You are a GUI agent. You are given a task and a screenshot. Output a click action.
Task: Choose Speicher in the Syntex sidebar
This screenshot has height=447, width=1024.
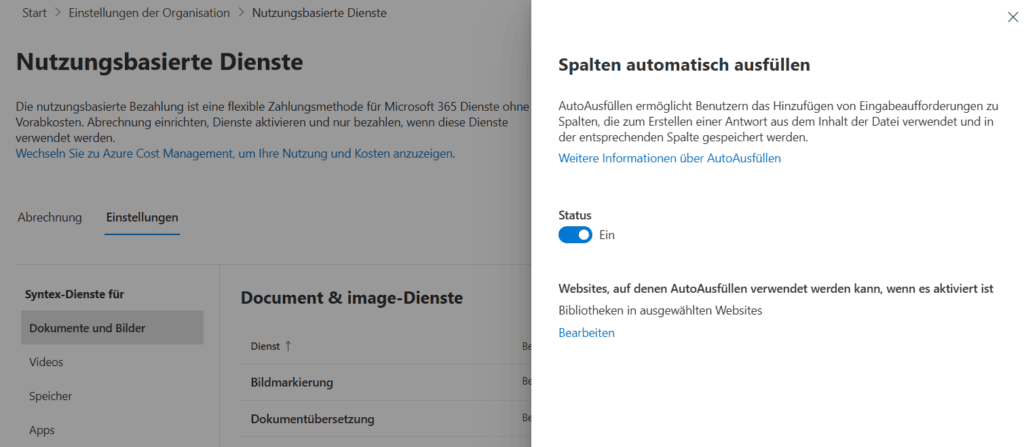(x=50, y=396)
